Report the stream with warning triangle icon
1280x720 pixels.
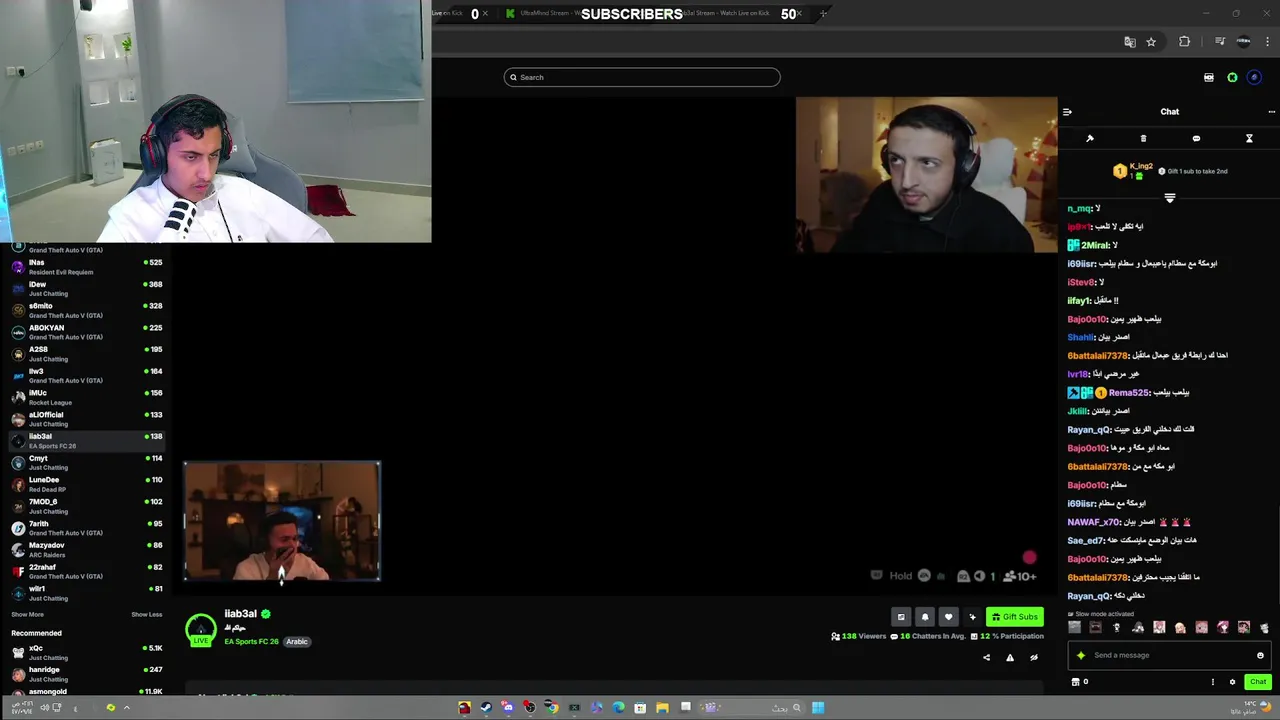pos(1010,657)
